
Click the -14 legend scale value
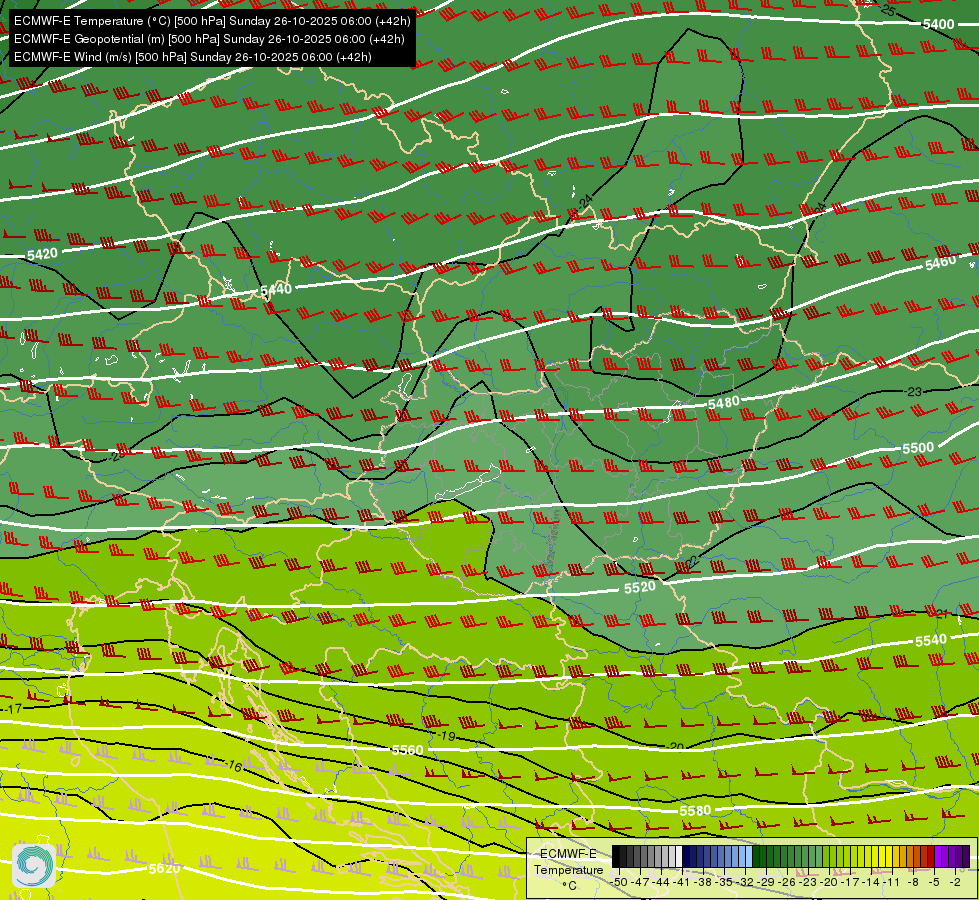click(x=871, y=882)
